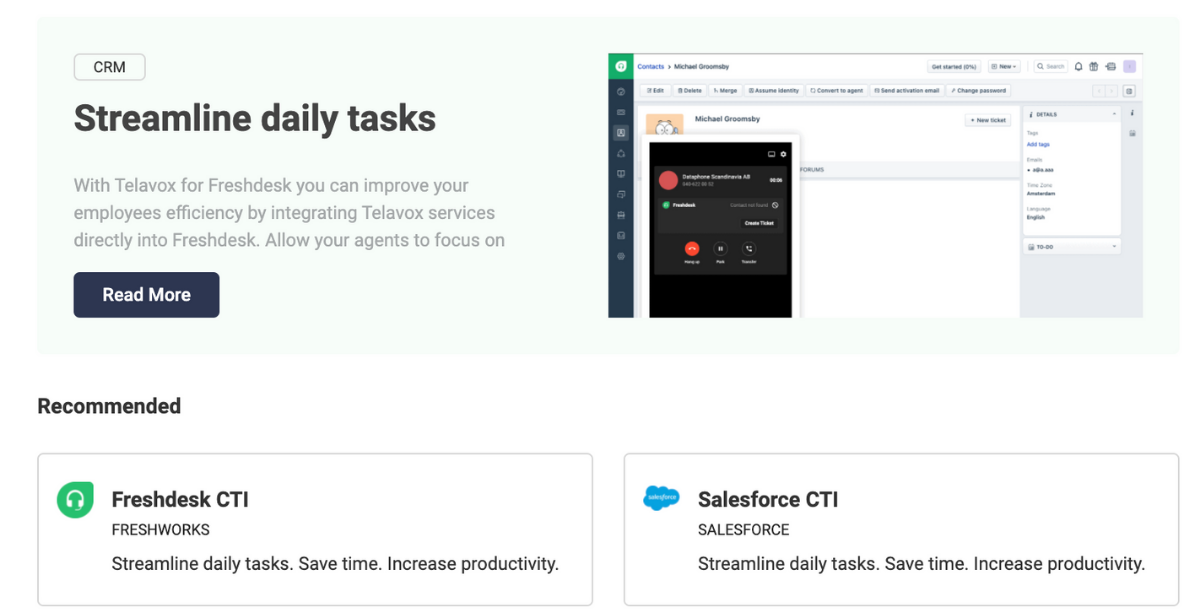Open the Freshdesk integration screenshot preview
The image size is (1200, 614).
tap(875, 186)
